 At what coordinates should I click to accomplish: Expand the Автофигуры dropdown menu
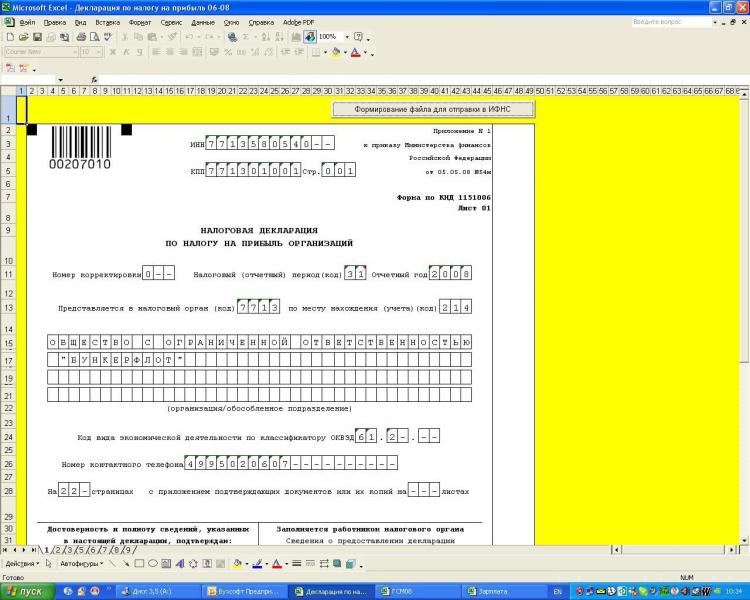(82, 564)
